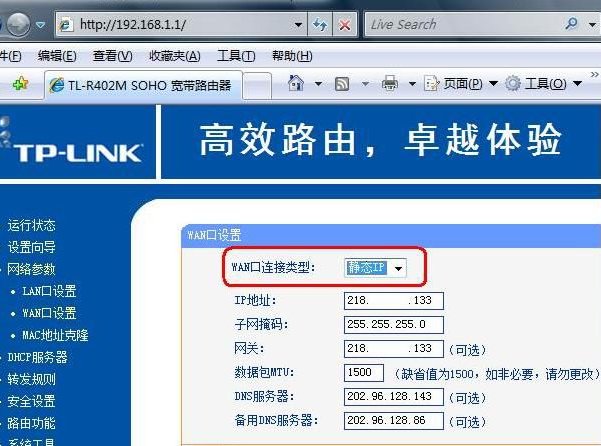
Task: Select the TL-R402M SOHO 宽带路由器 tab
Action: (143, 85)
